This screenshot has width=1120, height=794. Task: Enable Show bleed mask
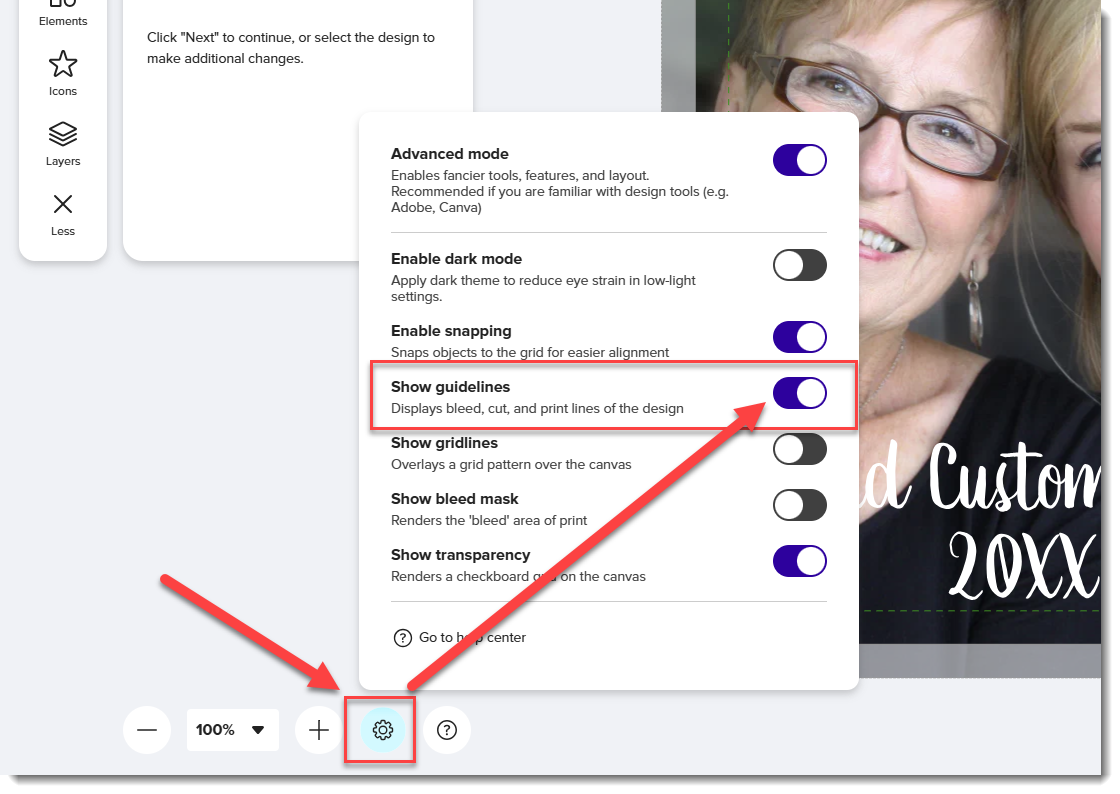(799, 505)
